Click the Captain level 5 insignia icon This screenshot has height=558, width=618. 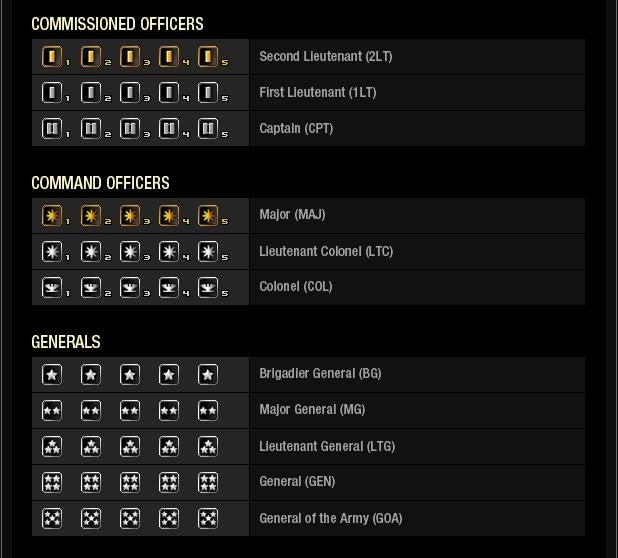(x=208, y=129)
